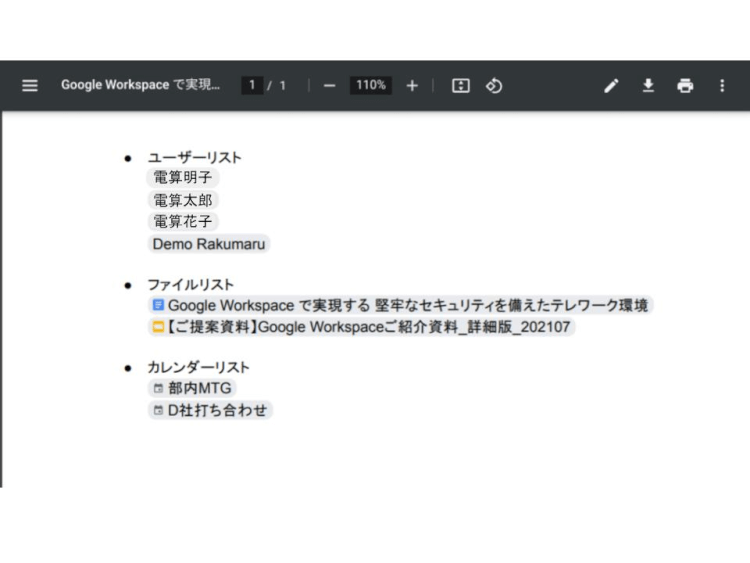Viewport: 750px width, 563px height.
Task: Click the total page count after the slash
Action: pyautogui.click(x=283, y=86)
